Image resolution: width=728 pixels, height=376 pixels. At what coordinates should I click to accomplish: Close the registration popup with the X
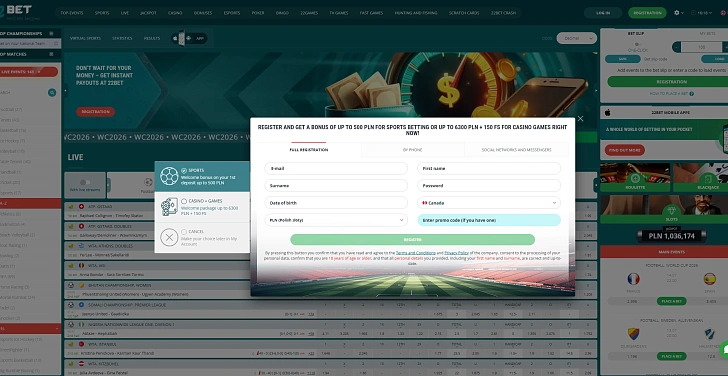point(580,119)
